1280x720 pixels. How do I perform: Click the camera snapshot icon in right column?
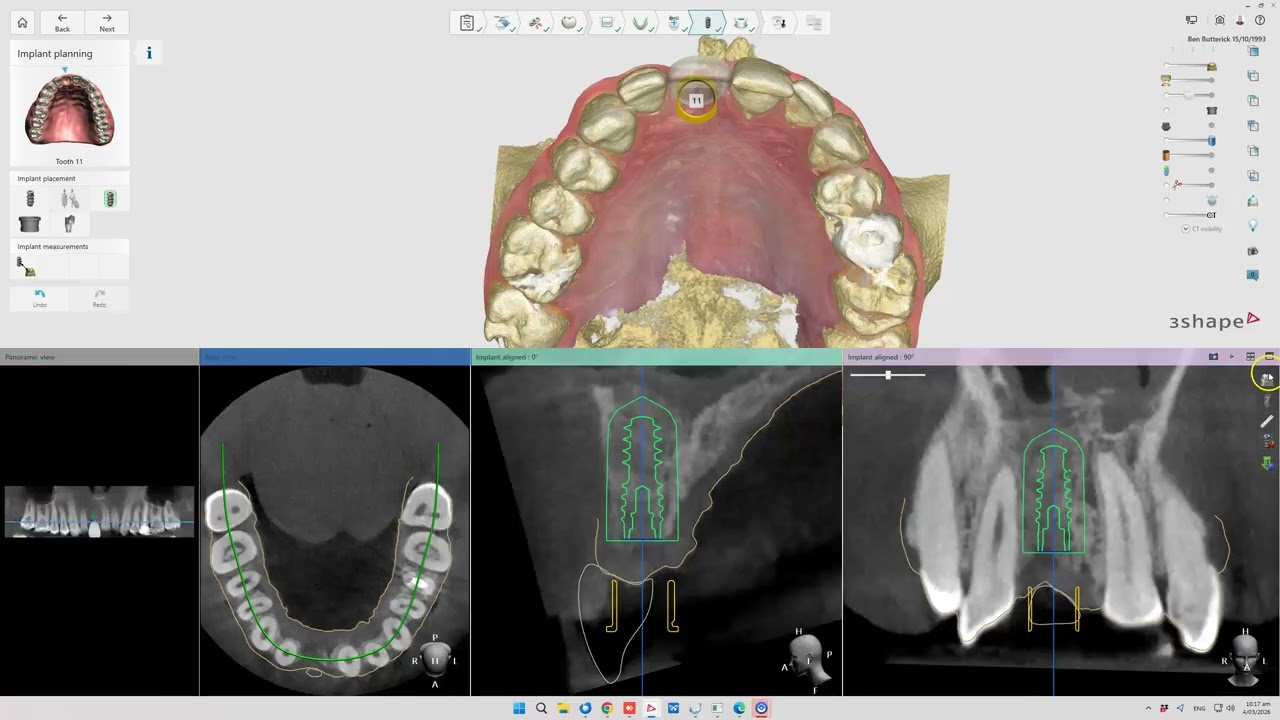[1252, 251]
